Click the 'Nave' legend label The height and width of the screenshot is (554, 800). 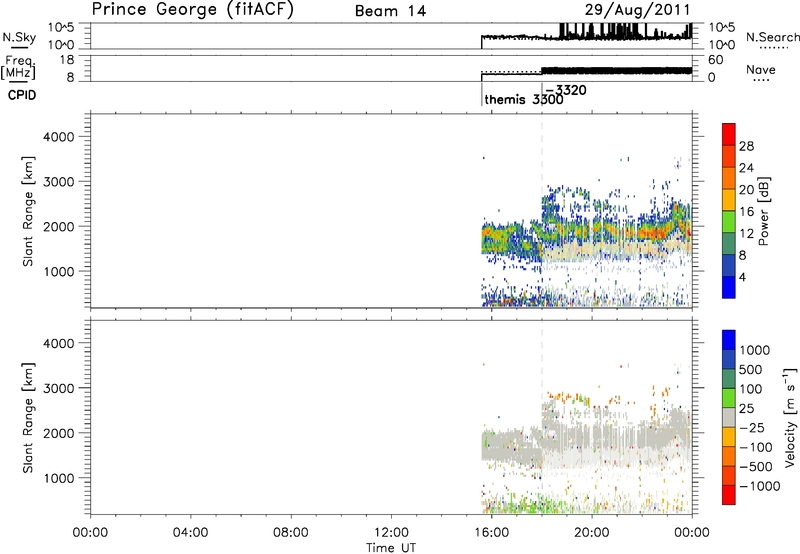tap(761, 69)
